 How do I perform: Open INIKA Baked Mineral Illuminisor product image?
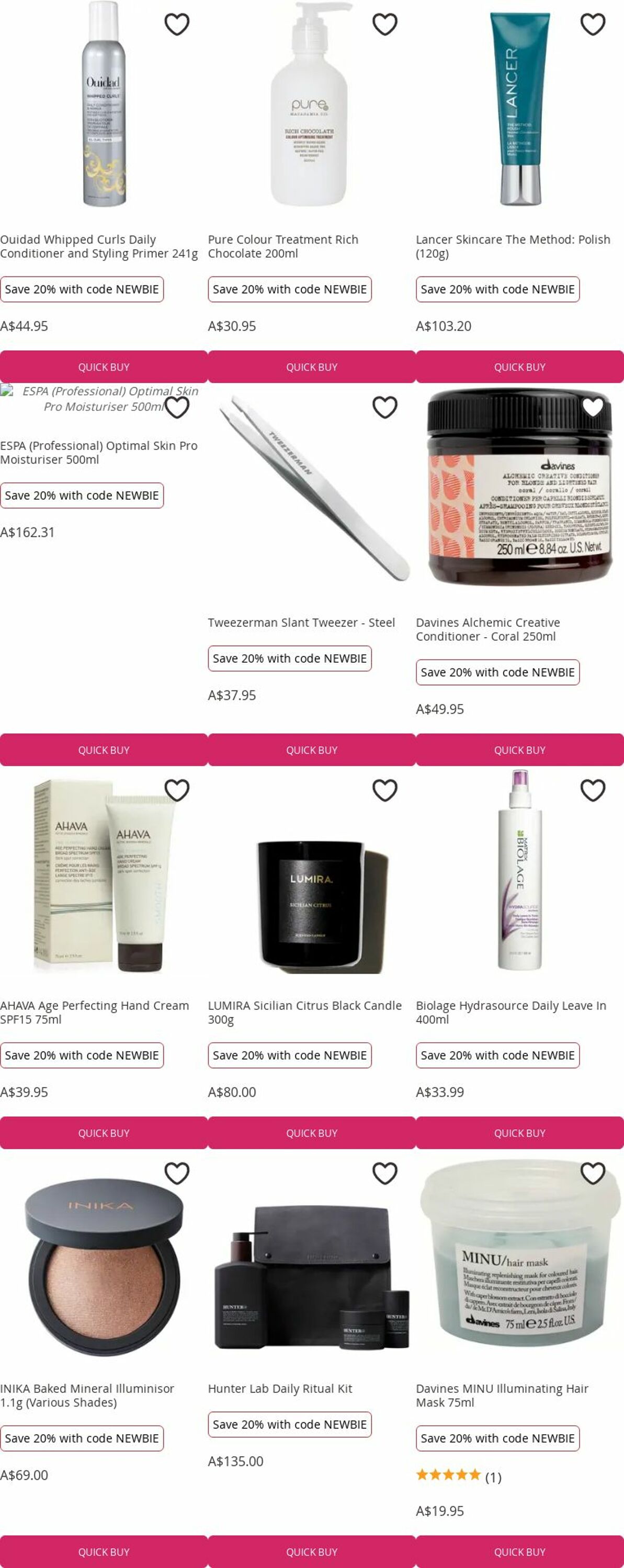tap(104, 1263)
